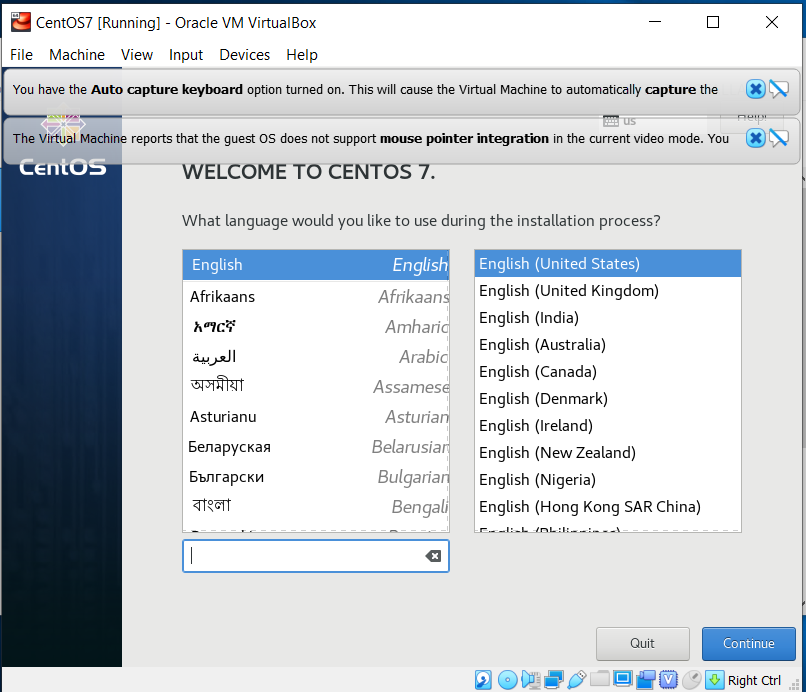
Task: Click the display settings status bar icon
Action: 622,680
